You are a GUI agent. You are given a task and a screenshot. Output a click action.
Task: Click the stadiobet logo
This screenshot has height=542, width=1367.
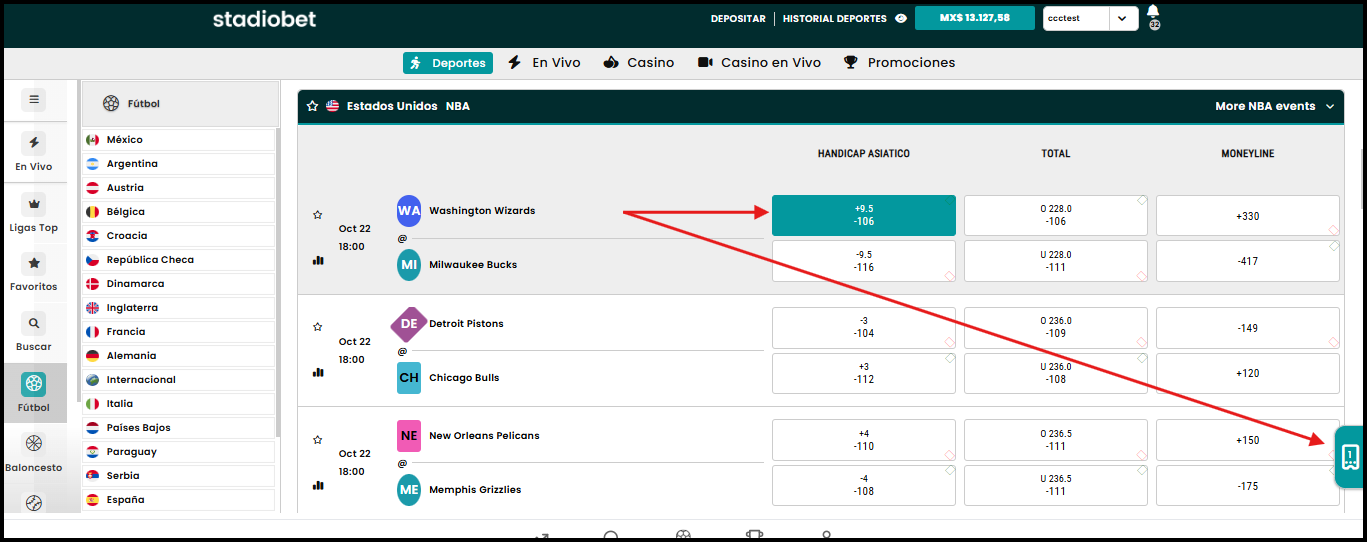tap(264, 19)
